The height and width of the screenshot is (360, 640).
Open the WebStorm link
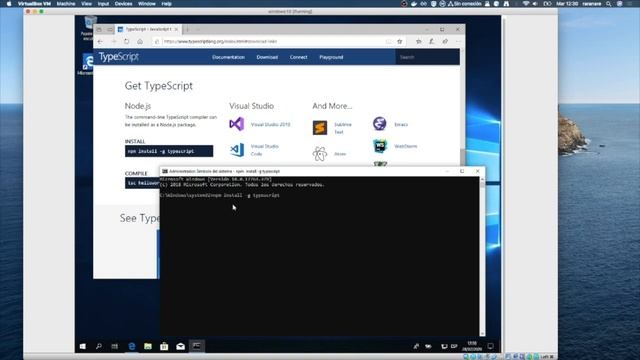point(406,146)
